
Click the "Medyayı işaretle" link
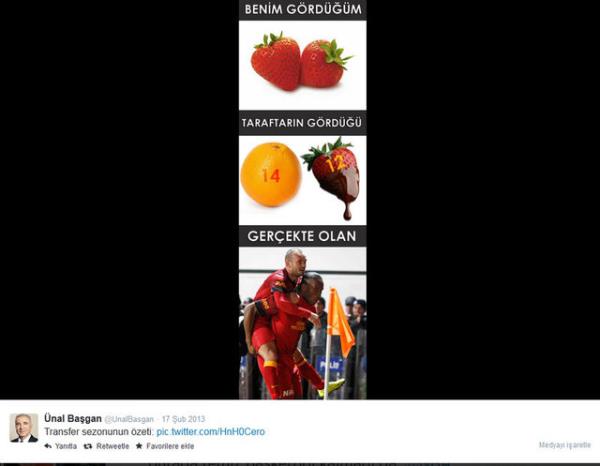[565, 445]
